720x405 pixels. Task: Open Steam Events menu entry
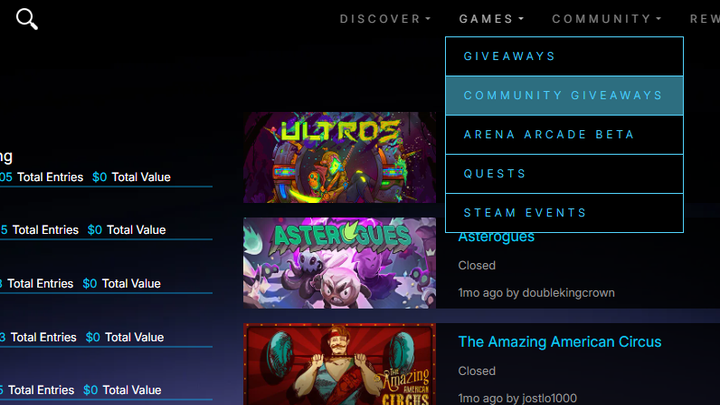click(564, 213)
